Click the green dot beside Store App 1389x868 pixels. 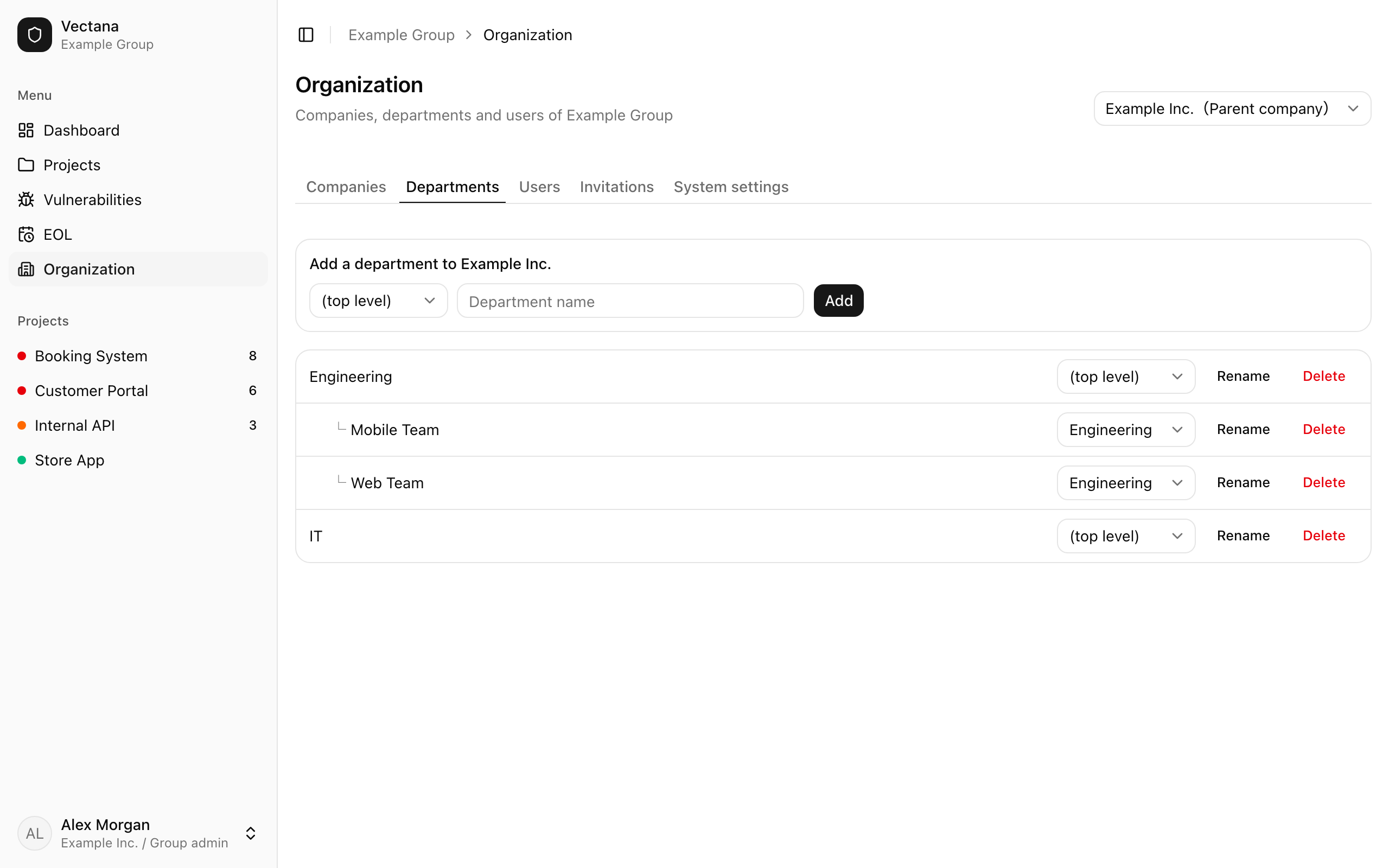point(22,460)
